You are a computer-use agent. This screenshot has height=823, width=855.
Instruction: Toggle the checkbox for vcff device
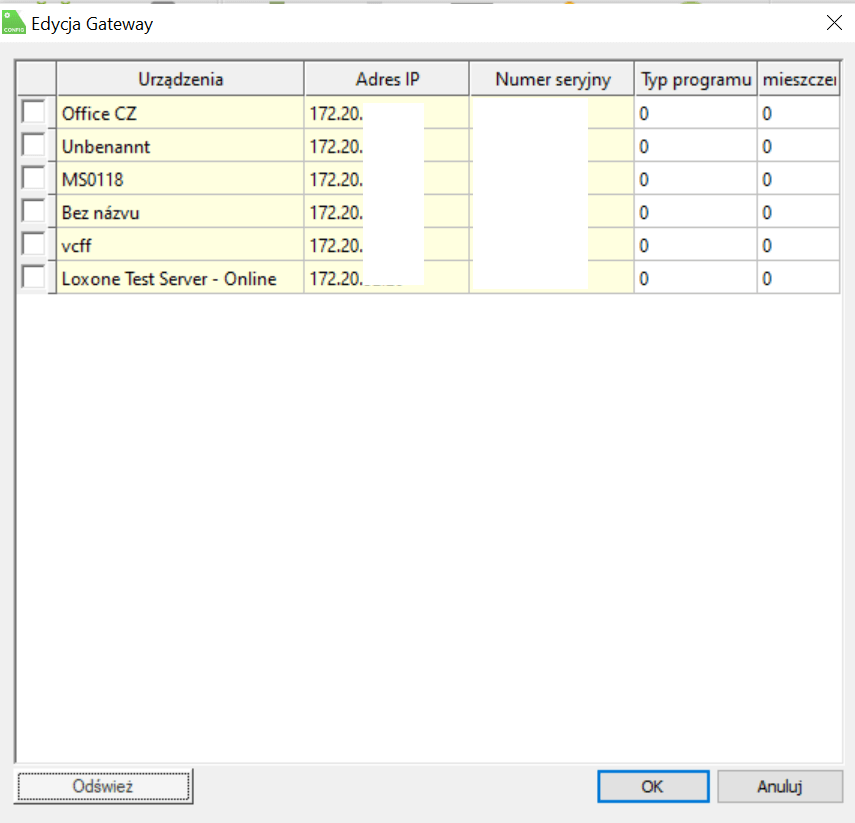(34, 245)
